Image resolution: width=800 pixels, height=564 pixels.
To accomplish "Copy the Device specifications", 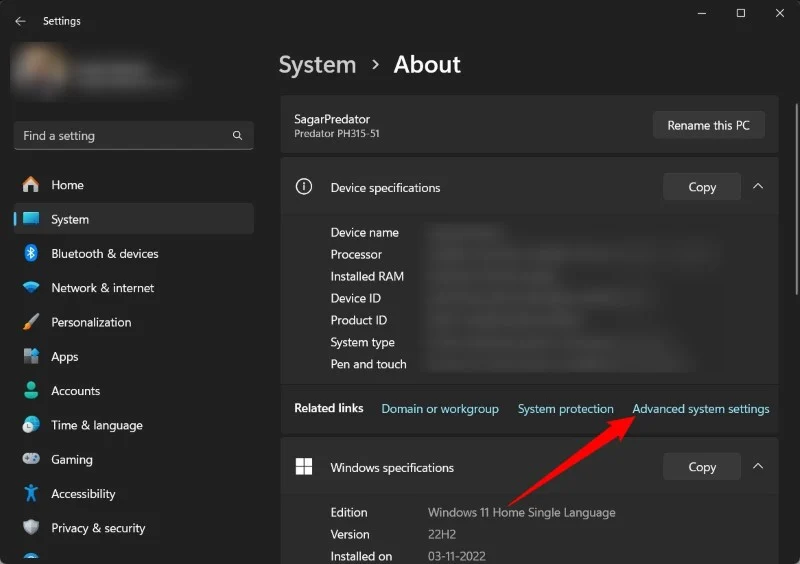I will point(702,187).
